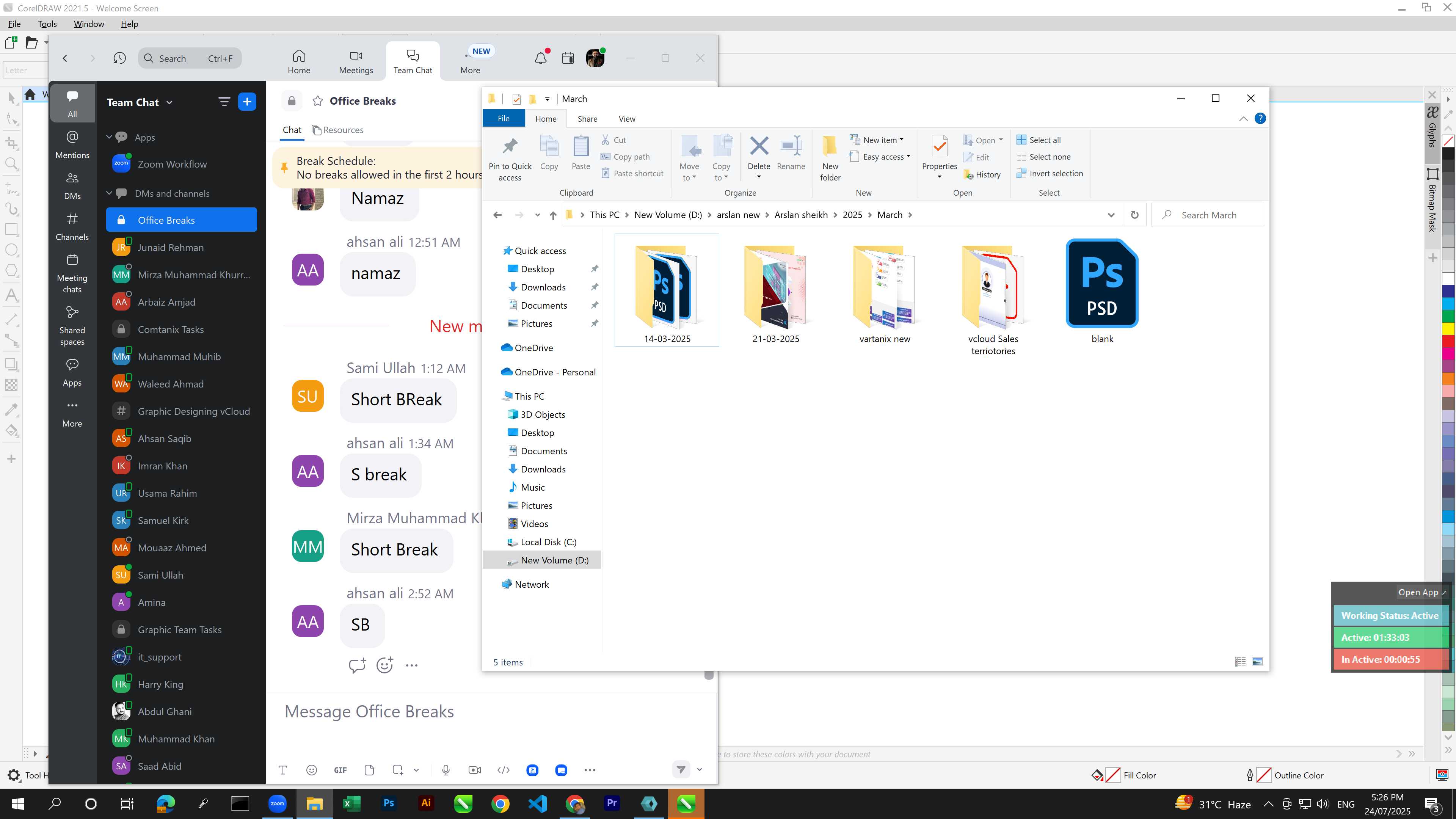The image size is (1456, 819).
Task: Collapse Explorer ribbon chevron
Action: pos(1244,119)
